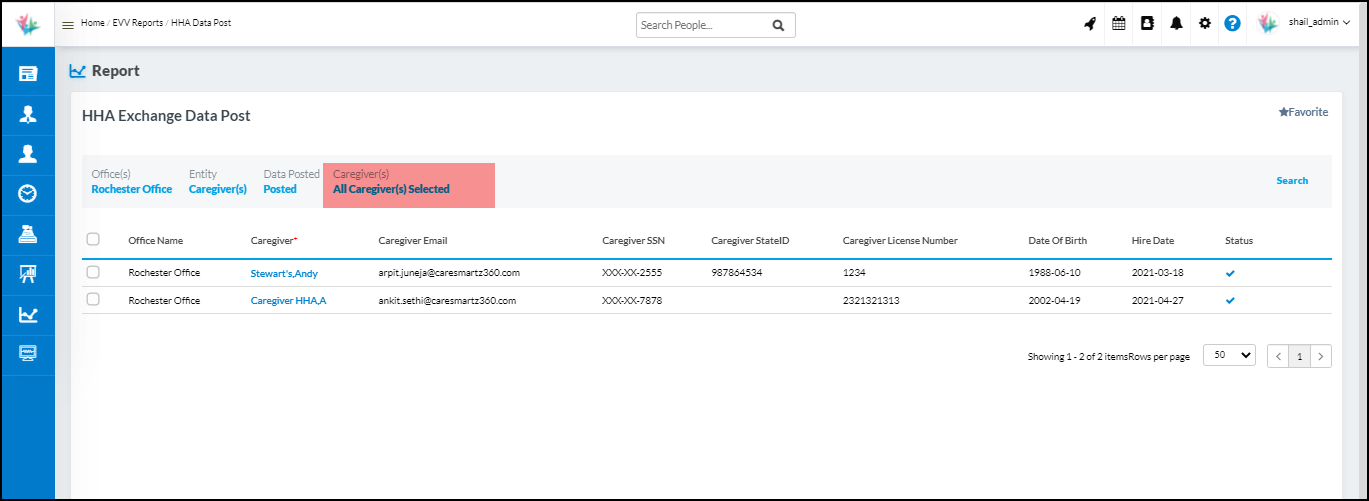The image size is (1369, 501).
Task: Tick the select-all checkbox in table header
Action: pyautogui.click(x=93, y=239)
